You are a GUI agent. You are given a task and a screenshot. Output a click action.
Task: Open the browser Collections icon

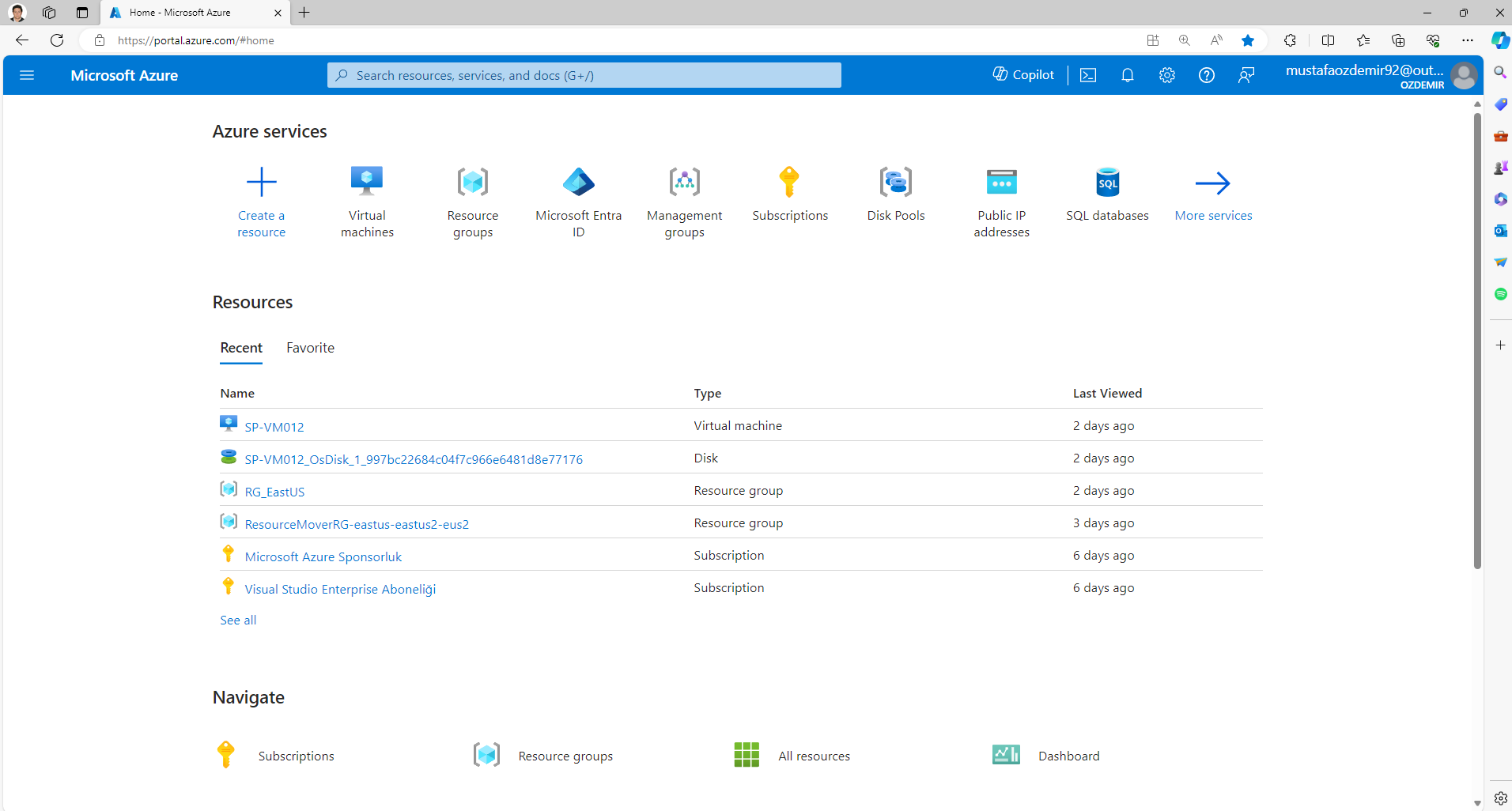(1398, 40)
